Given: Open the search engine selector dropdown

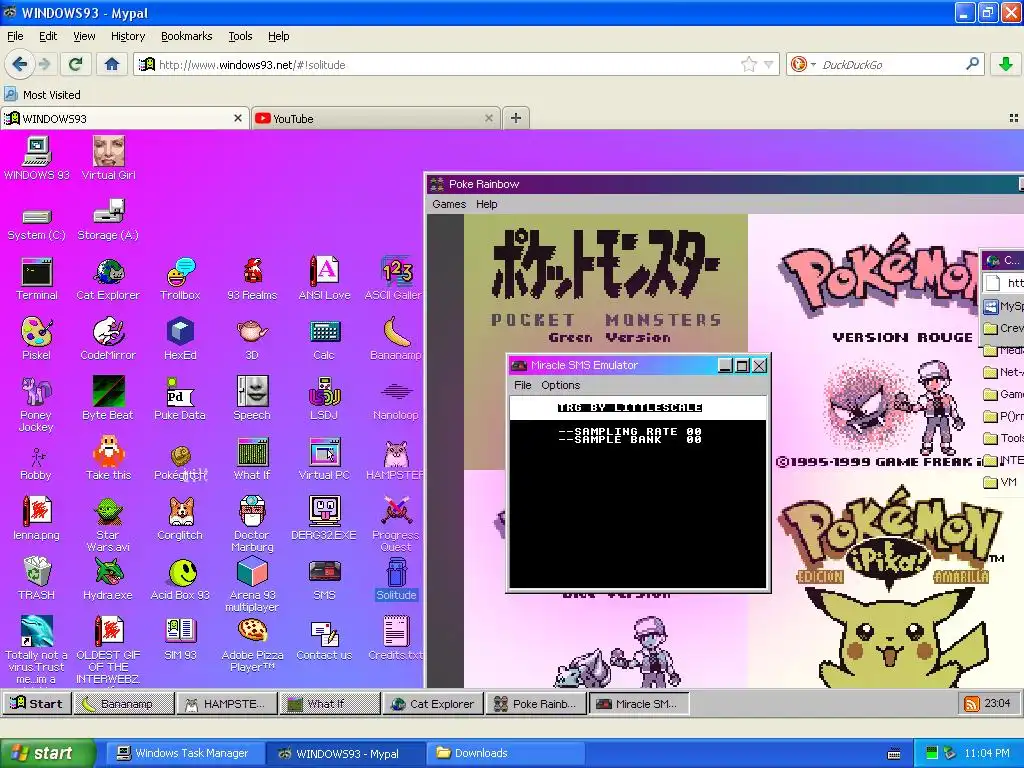Looking at the screenshot, I should (x=803, y=64).
